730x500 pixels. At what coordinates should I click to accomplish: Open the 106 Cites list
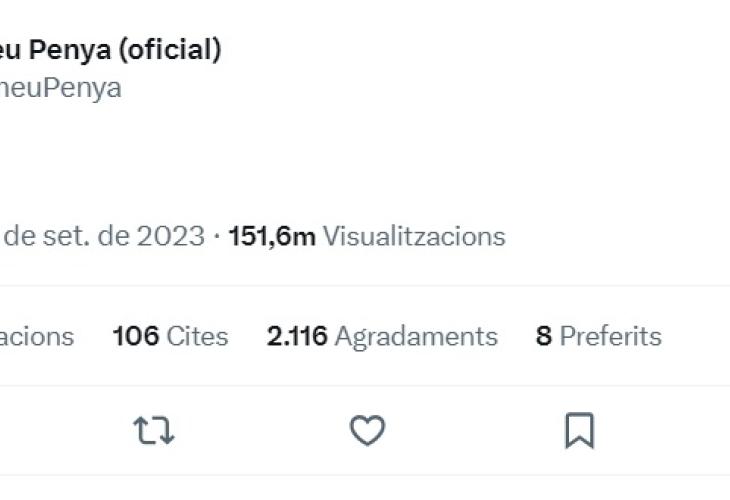(x=170, y=336)
